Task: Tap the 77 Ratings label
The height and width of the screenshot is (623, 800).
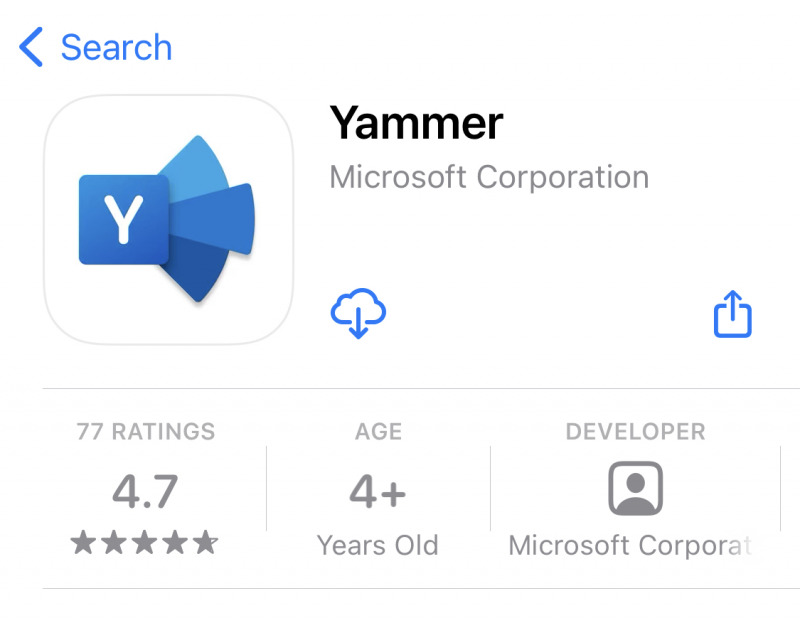Action: (x=146, y=432)
